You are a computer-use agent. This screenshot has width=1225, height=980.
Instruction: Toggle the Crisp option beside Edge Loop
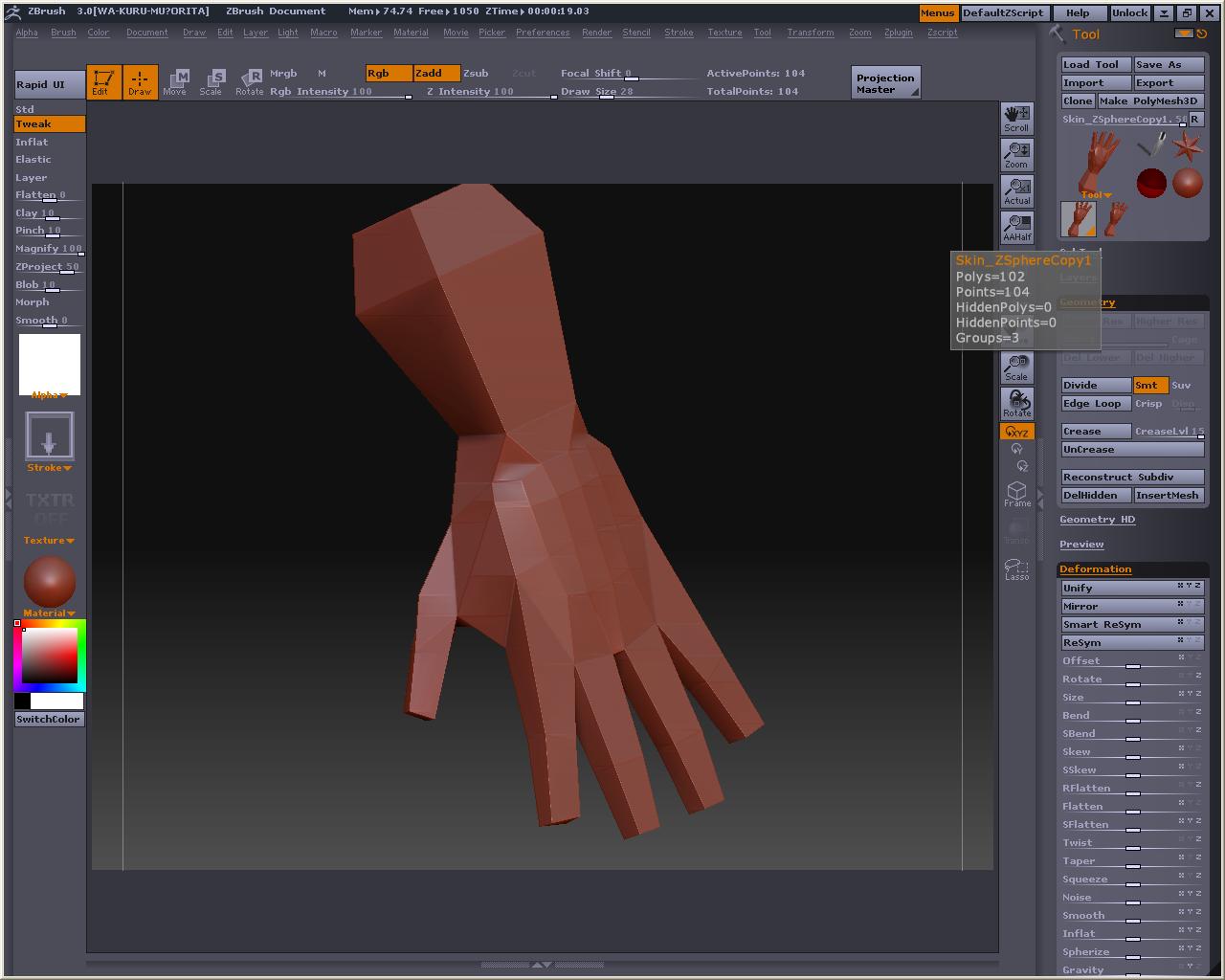pyautogui.click(x=1148, y=404)
